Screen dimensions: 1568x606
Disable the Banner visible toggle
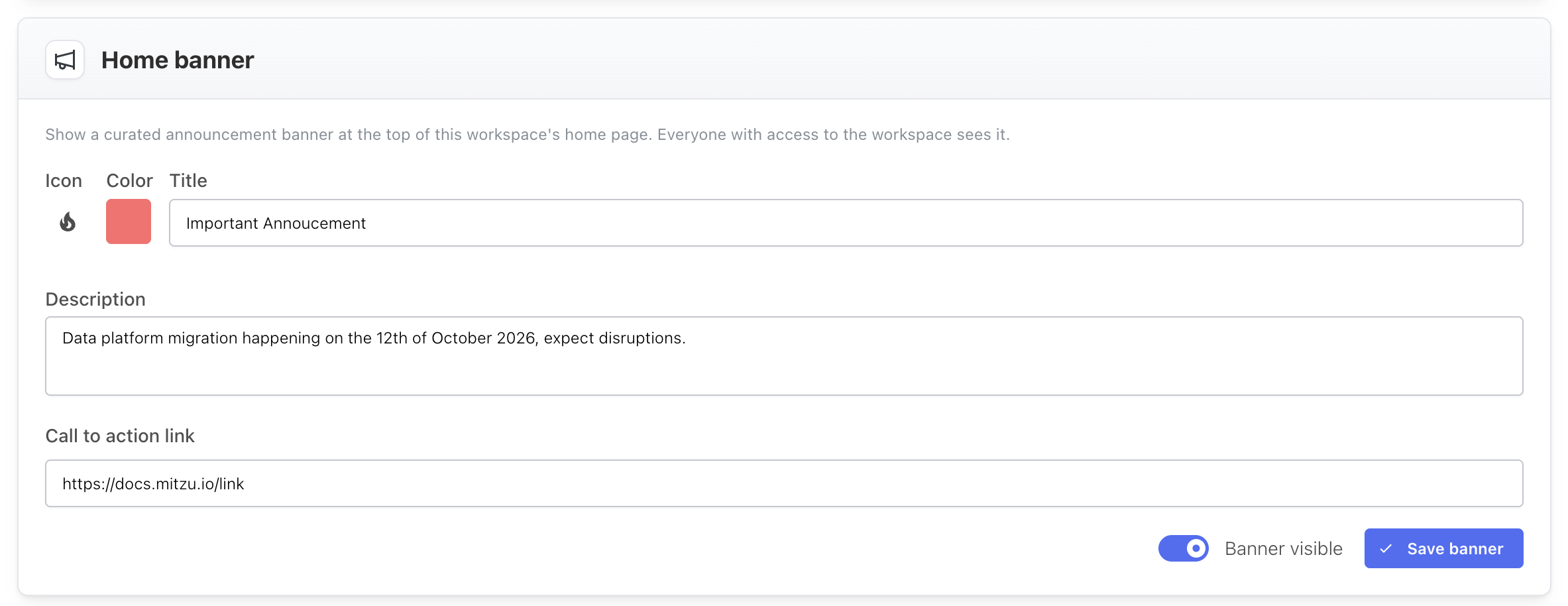click(1184, 548)
